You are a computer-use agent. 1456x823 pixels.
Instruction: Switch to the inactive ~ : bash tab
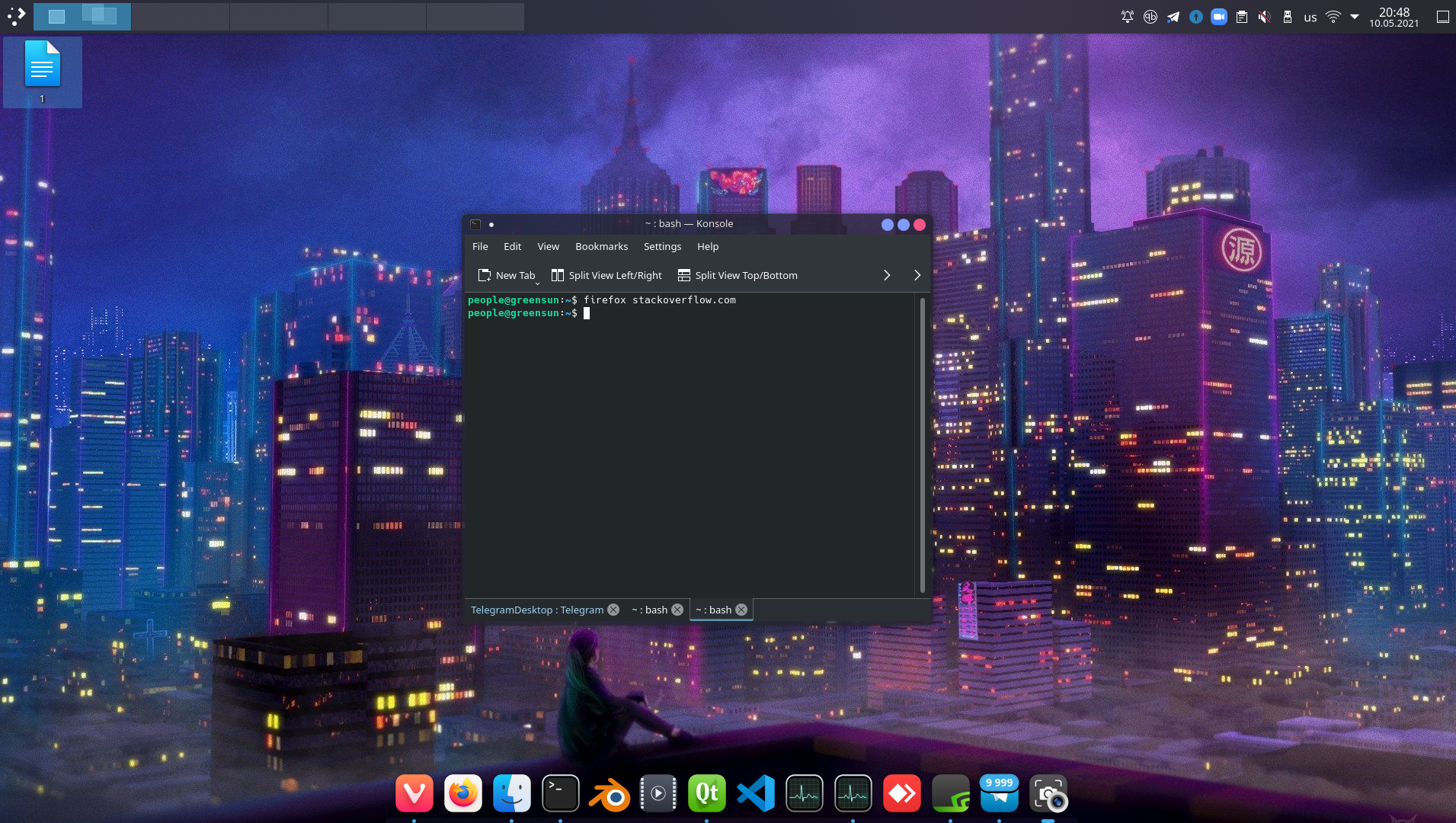(649, 610)
